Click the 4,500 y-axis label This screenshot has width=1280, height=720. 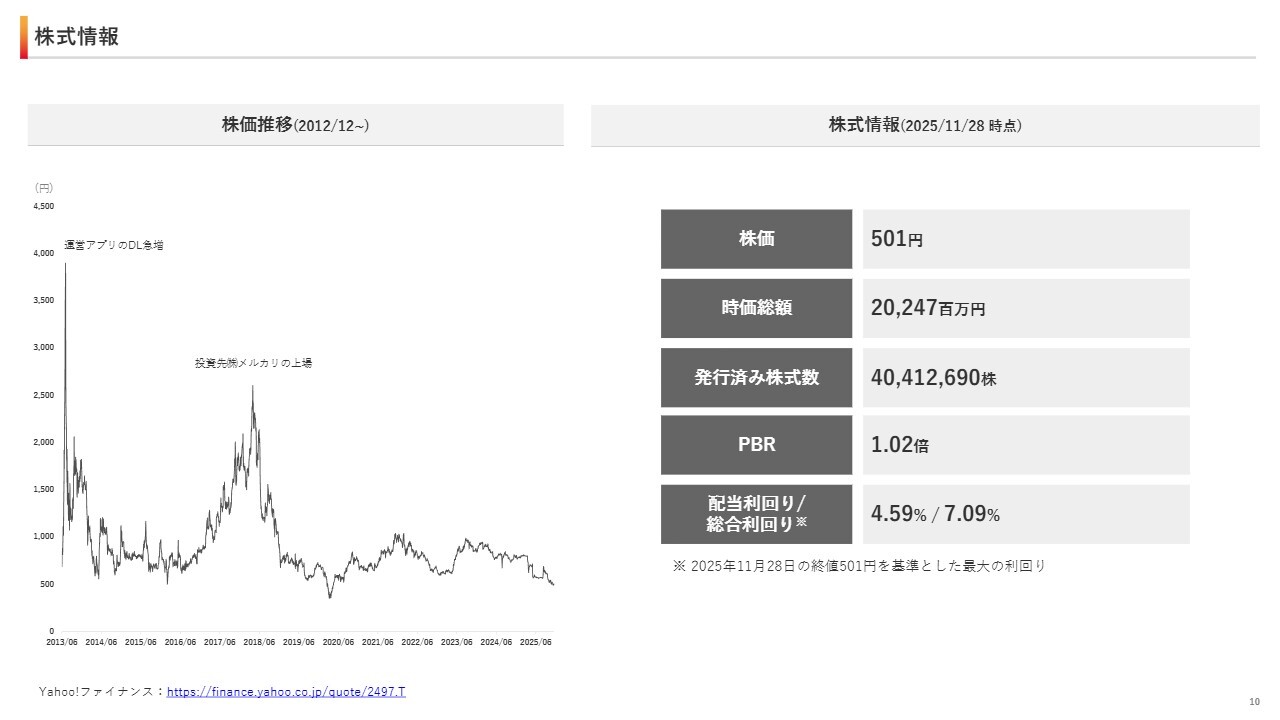[x=44, y=206]
